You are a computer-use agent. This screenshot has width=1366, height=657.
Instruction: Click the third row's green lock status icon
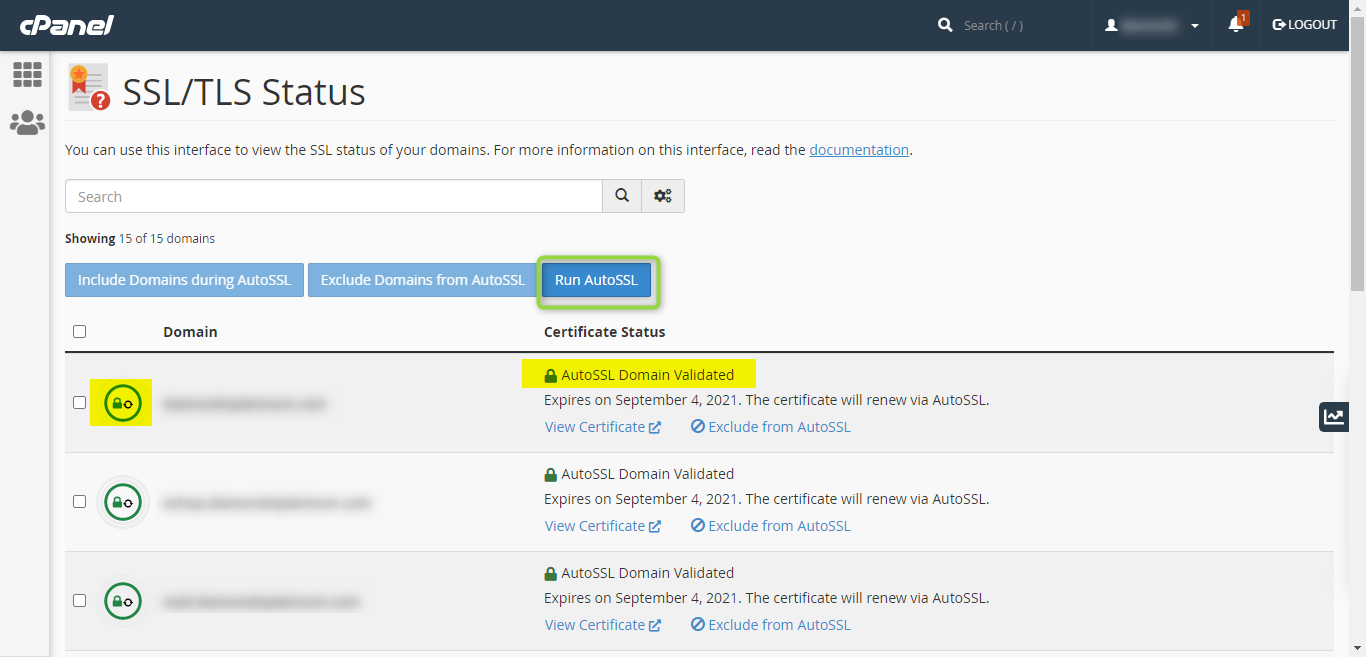(x=123, y=601)
